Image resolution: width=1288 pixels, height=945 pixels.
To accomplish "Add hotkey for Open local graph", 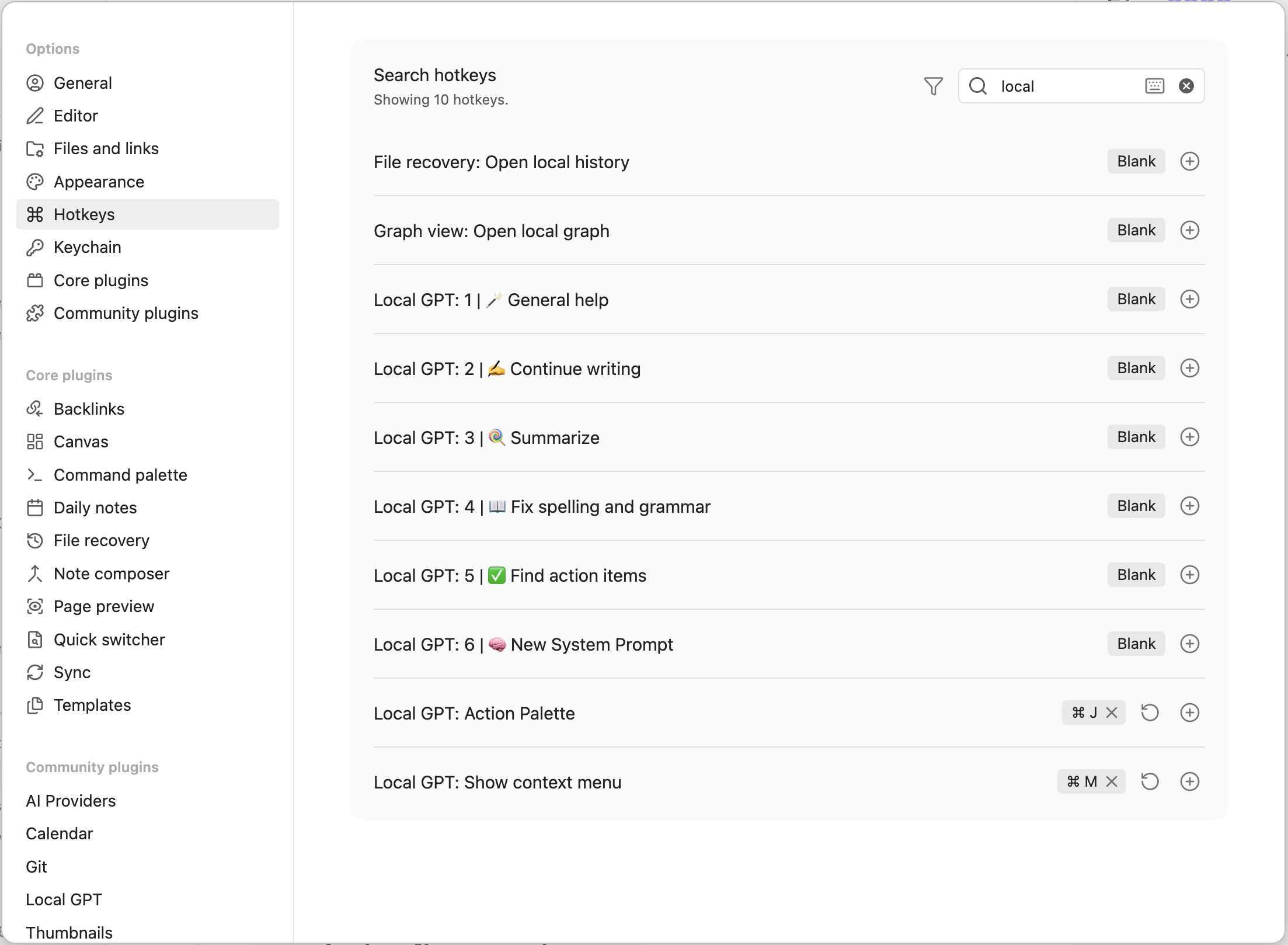I will [1189, 230].
